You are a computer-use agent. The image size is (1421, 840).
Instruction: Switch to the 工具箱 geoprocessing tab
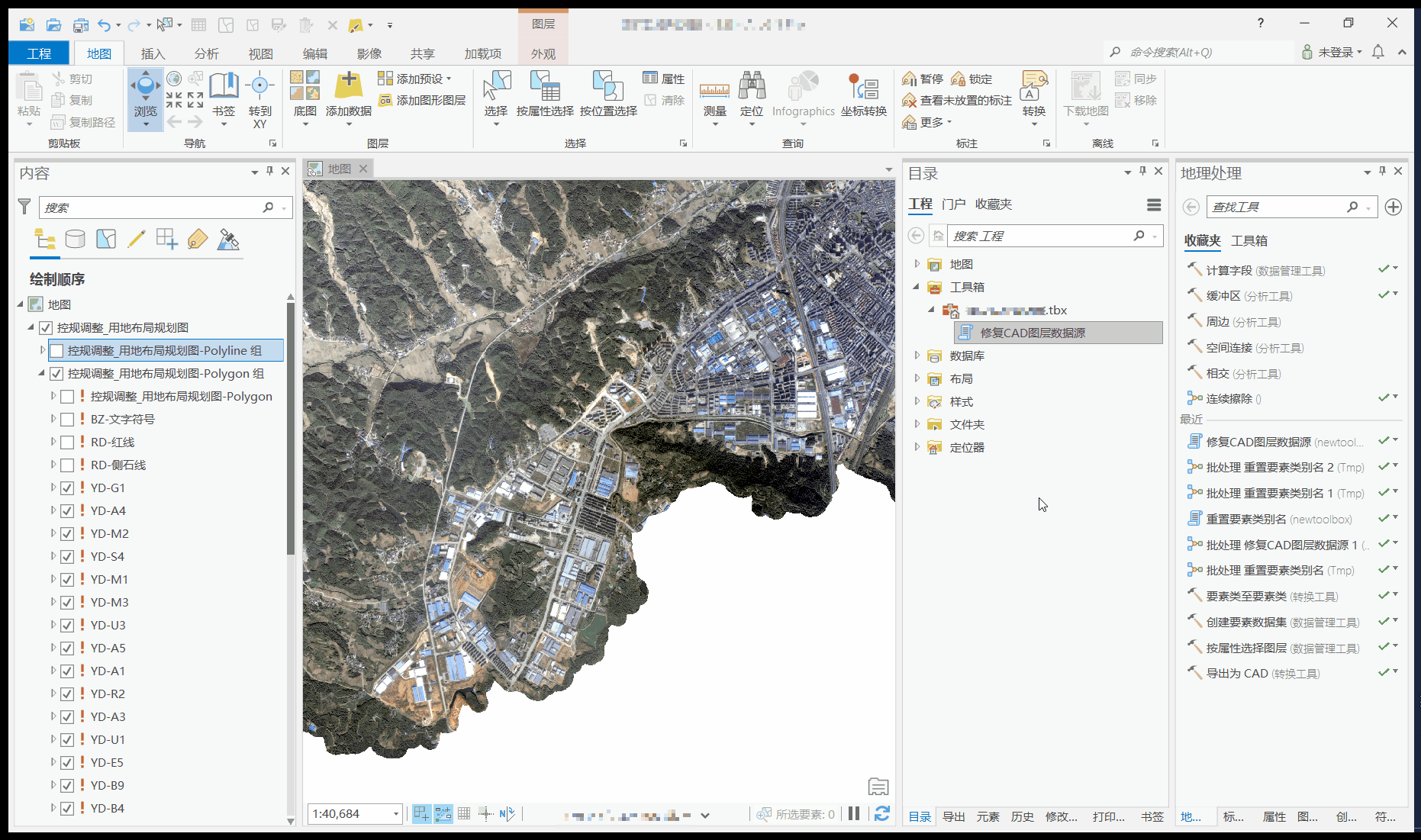pyautogui.click(x=1249, y=240)
